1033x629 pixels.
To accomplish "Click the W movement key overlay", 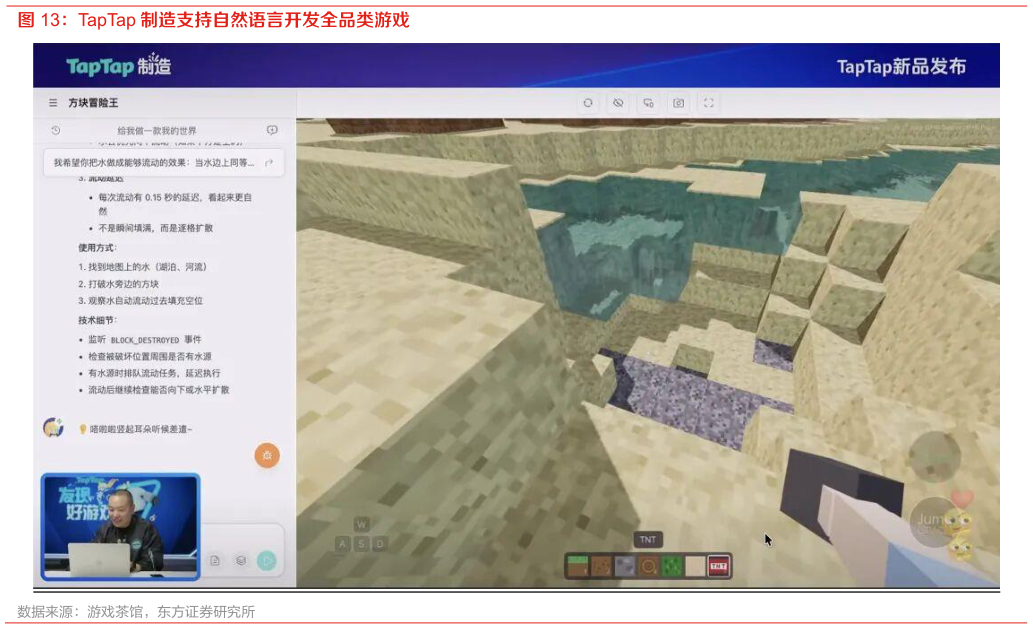I will pyautogui.click(x=361, y=525).
